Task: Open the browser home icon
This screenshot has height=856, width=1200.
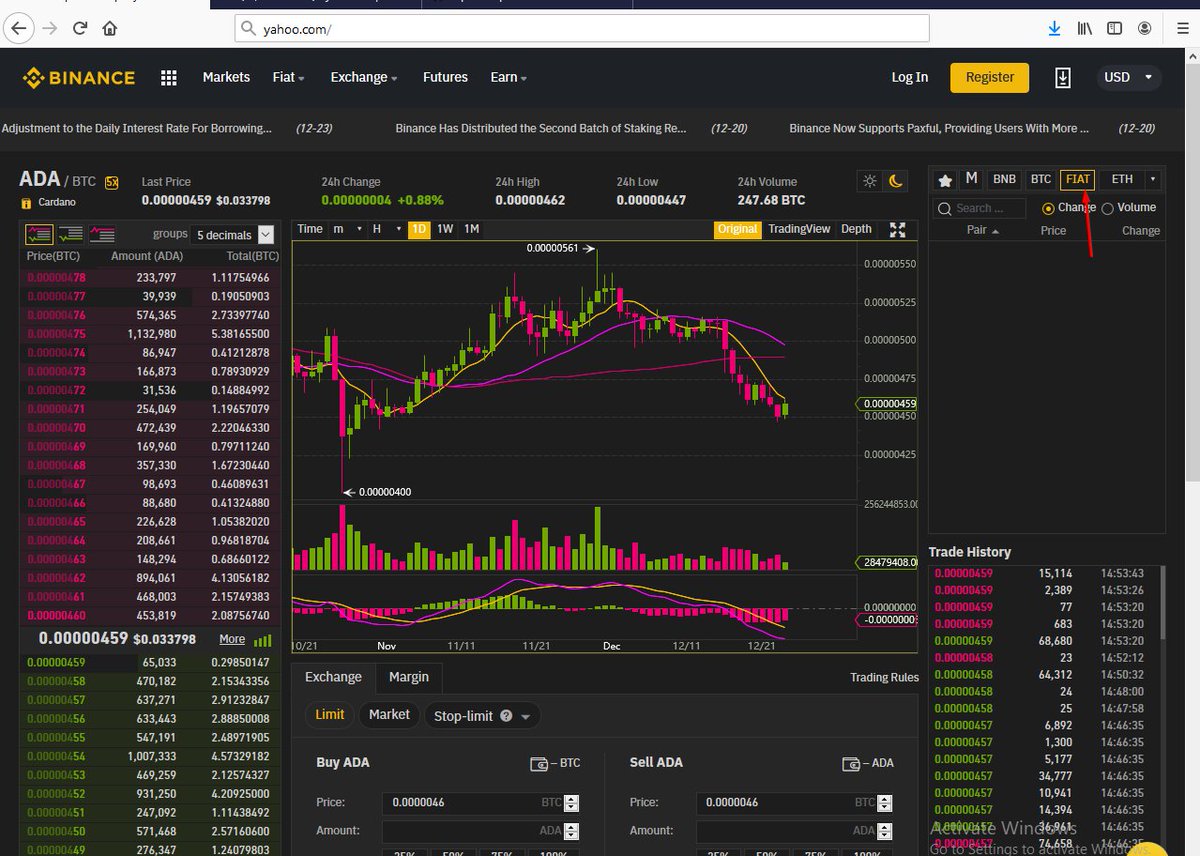Action: click(x=110, y=28)
